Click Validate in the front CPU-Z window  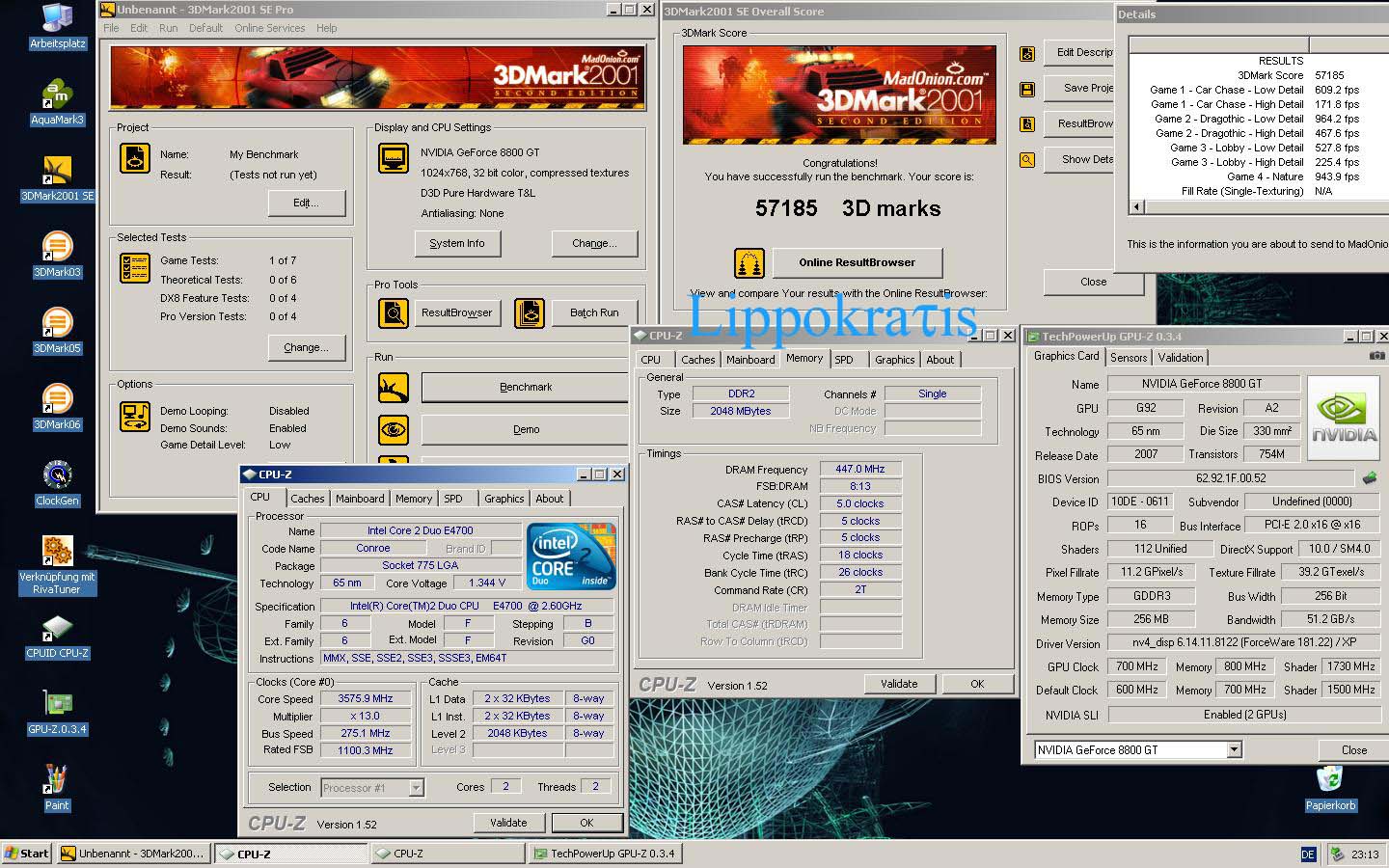coord(508,823)
